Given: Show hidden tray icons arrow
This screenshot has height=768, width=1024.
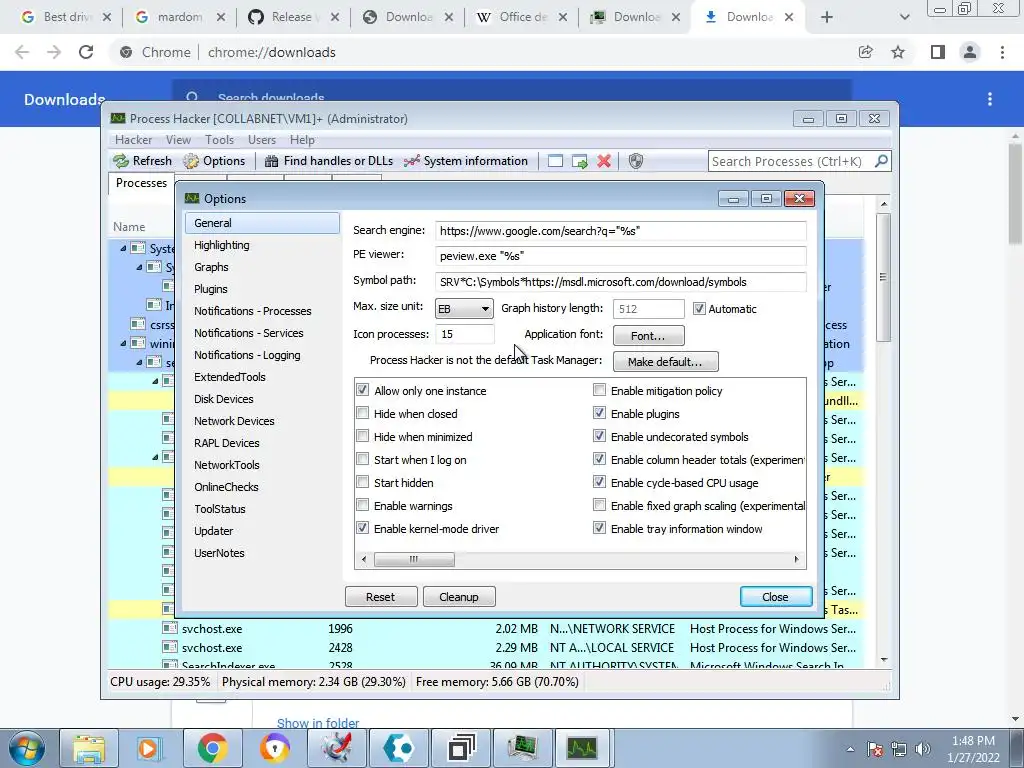Looking at the screenshot, I should coord(850,749).
